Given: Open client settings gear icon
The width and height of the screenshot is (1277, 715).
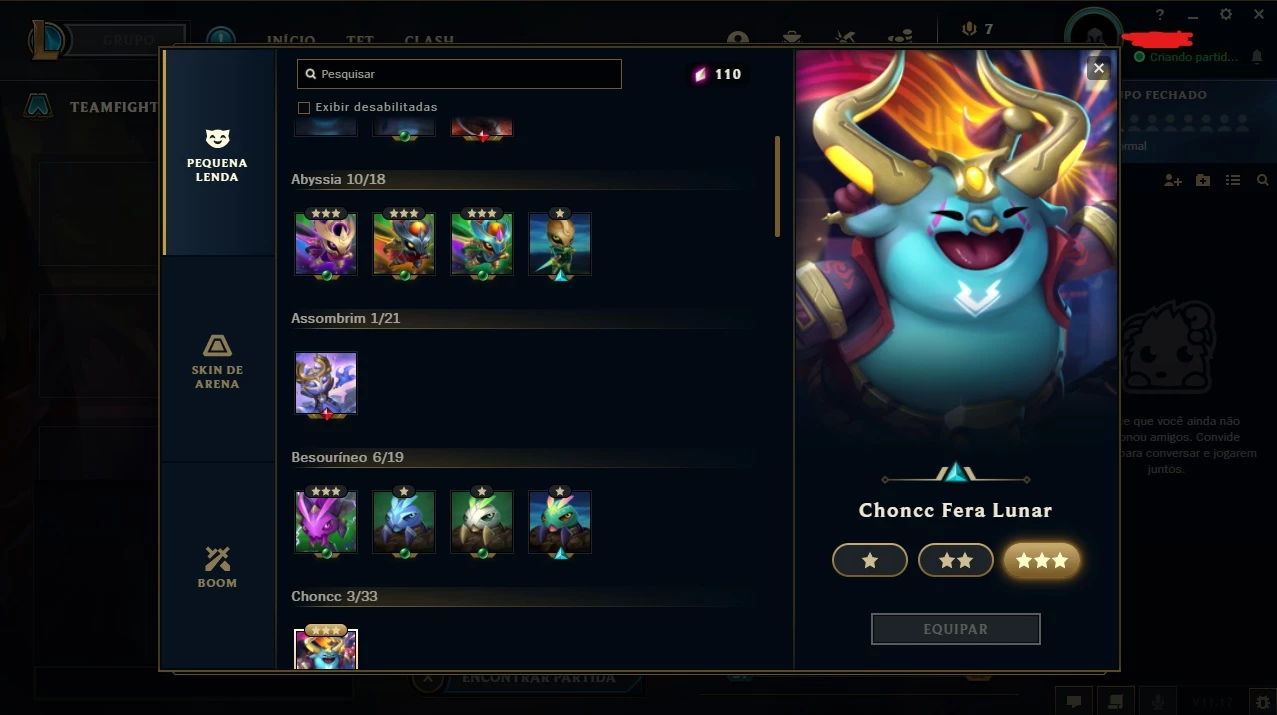Looking at the screenshot, I should click(1226, 14).
